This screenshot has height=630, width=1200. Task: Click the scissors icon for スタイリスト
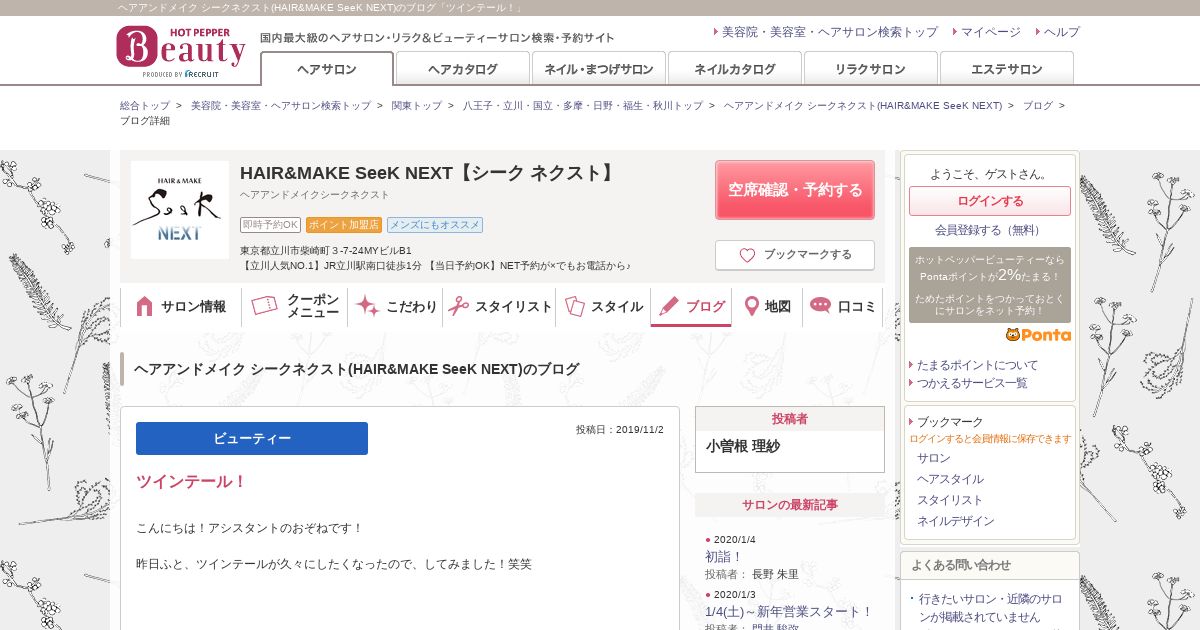[458, 307]
